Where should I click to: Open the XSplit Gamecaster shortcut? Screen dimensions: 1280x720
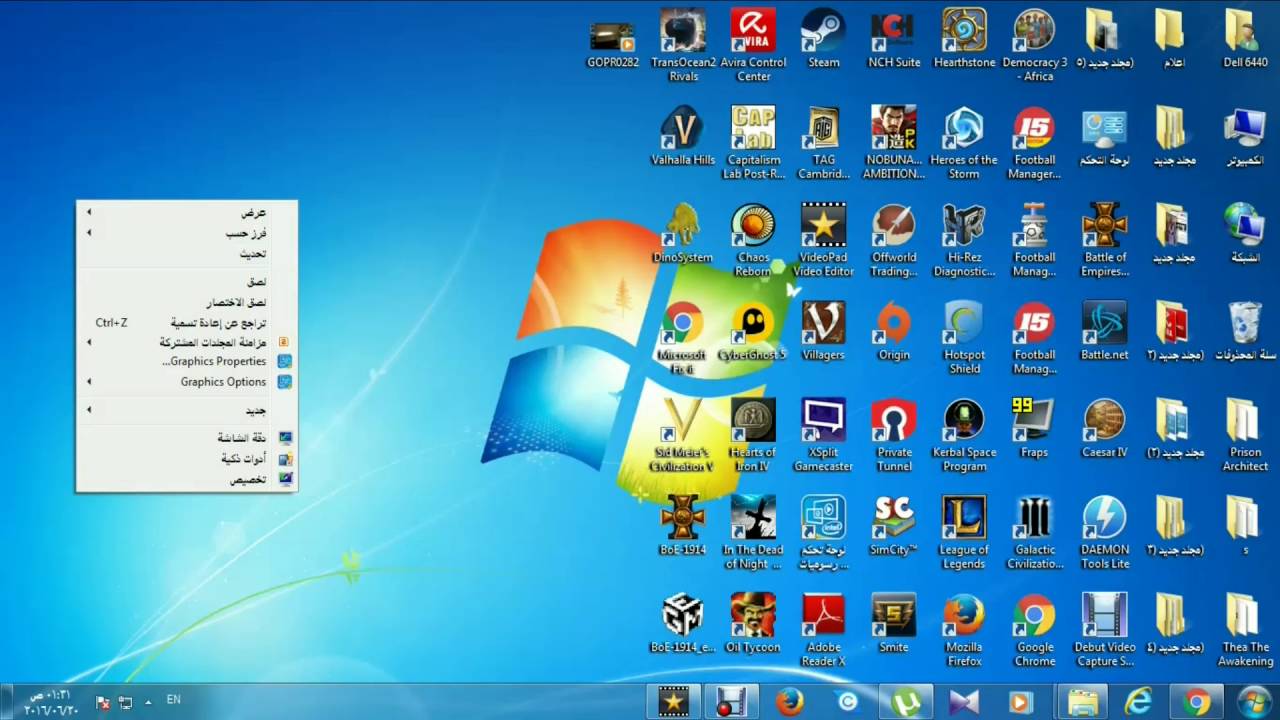[823, 436]
